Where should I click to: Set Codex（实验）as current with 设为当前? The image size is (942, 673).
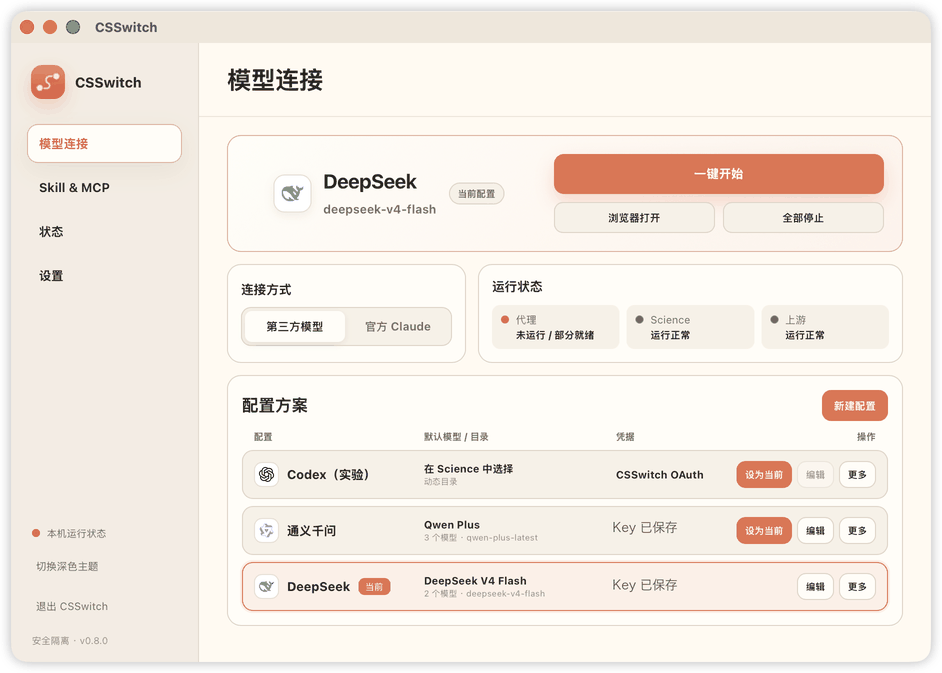(x=764, y=475)
